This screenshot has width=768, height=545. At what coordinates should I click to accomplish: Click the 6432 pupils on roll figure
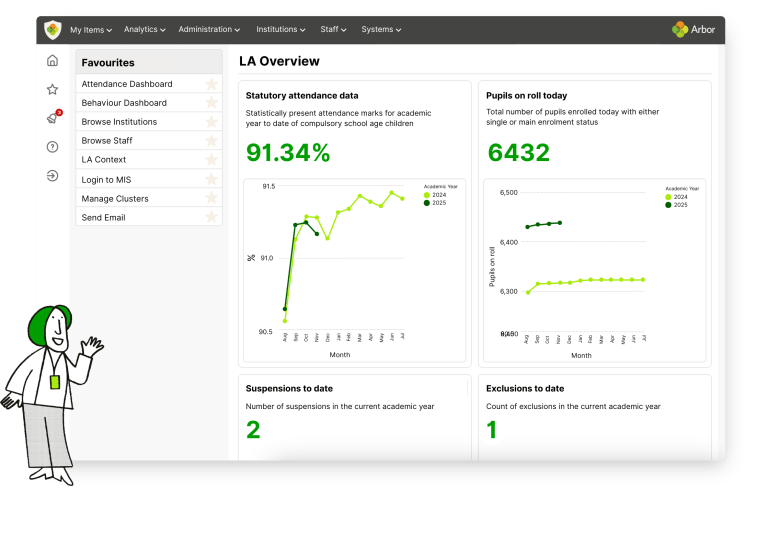pyautogui.click(x=519, y=152)
